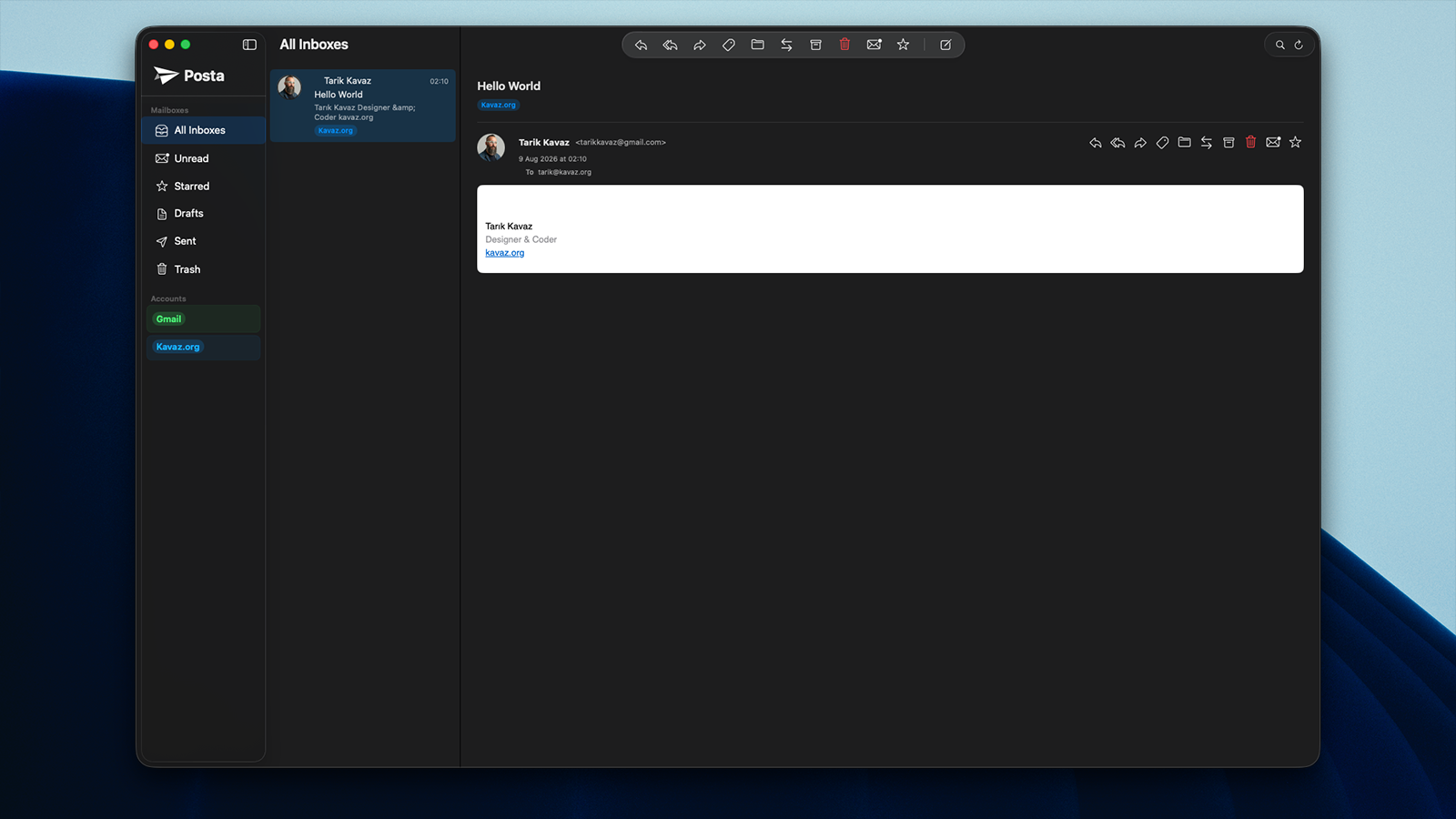Viewport: 1456px width, 819px height.
Task: Click the Reply icon in the top toolbar
Action: (641, 45)
